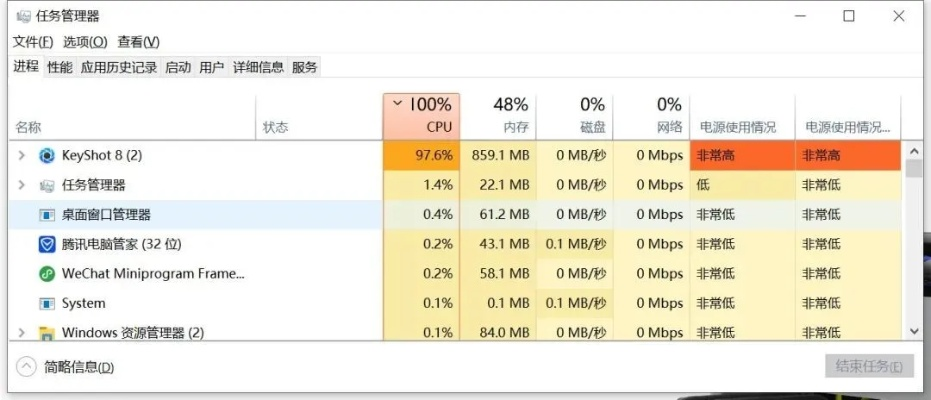Select the System process icon

pyautogui.click(x=46, y=303)
